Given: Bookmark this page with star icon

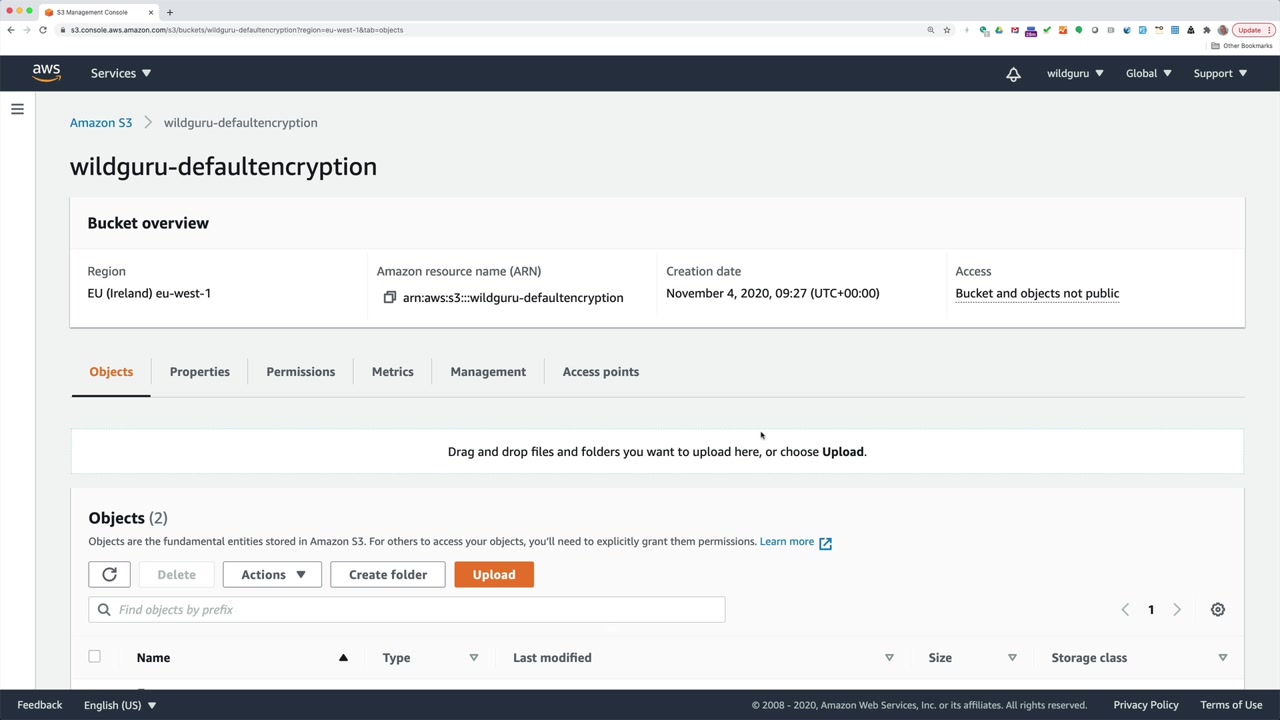Looking at the screenshot, I should (x=947, y=30).
